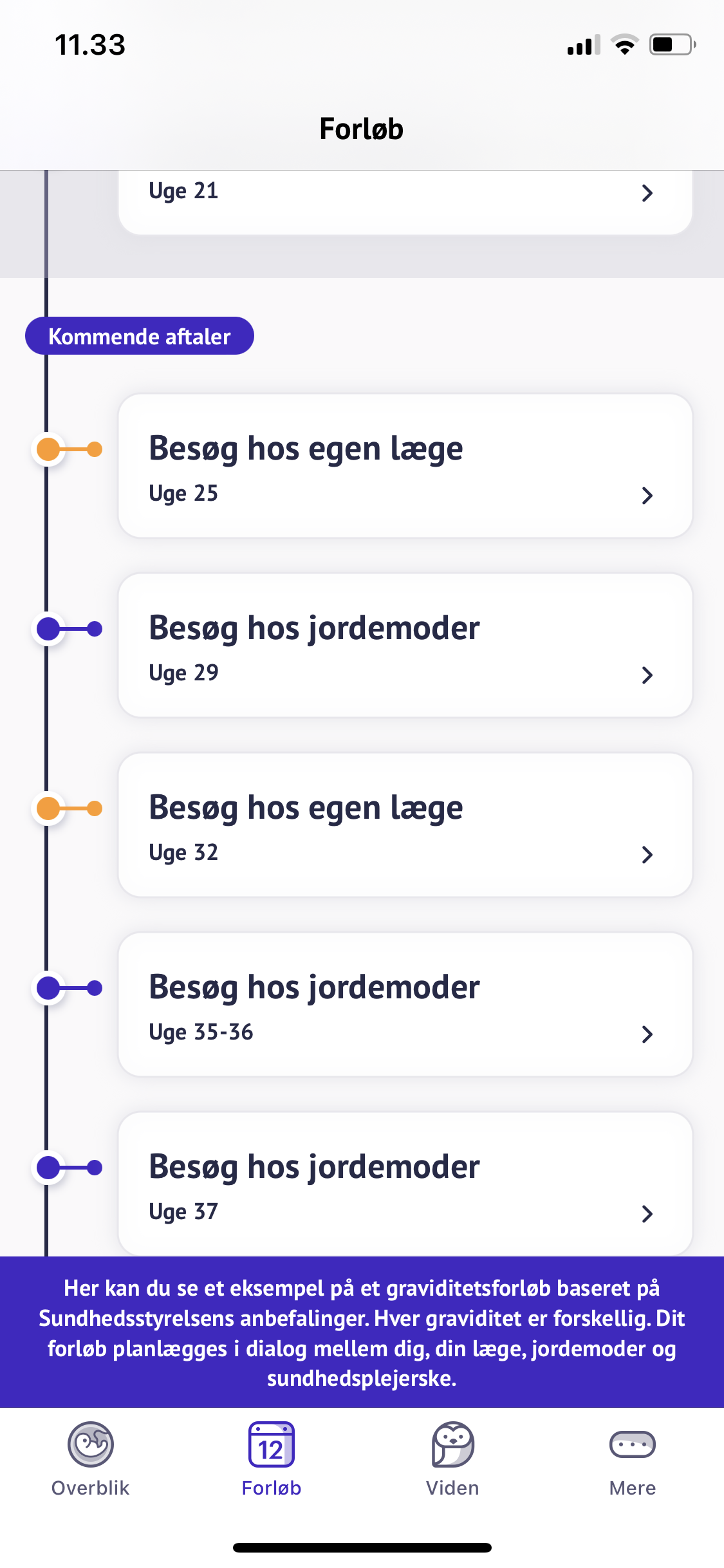Viewport: 724px width, 1568px height.
Task: Tap orange timeline marker for Uge 25
Action: (x=49, y=449)
